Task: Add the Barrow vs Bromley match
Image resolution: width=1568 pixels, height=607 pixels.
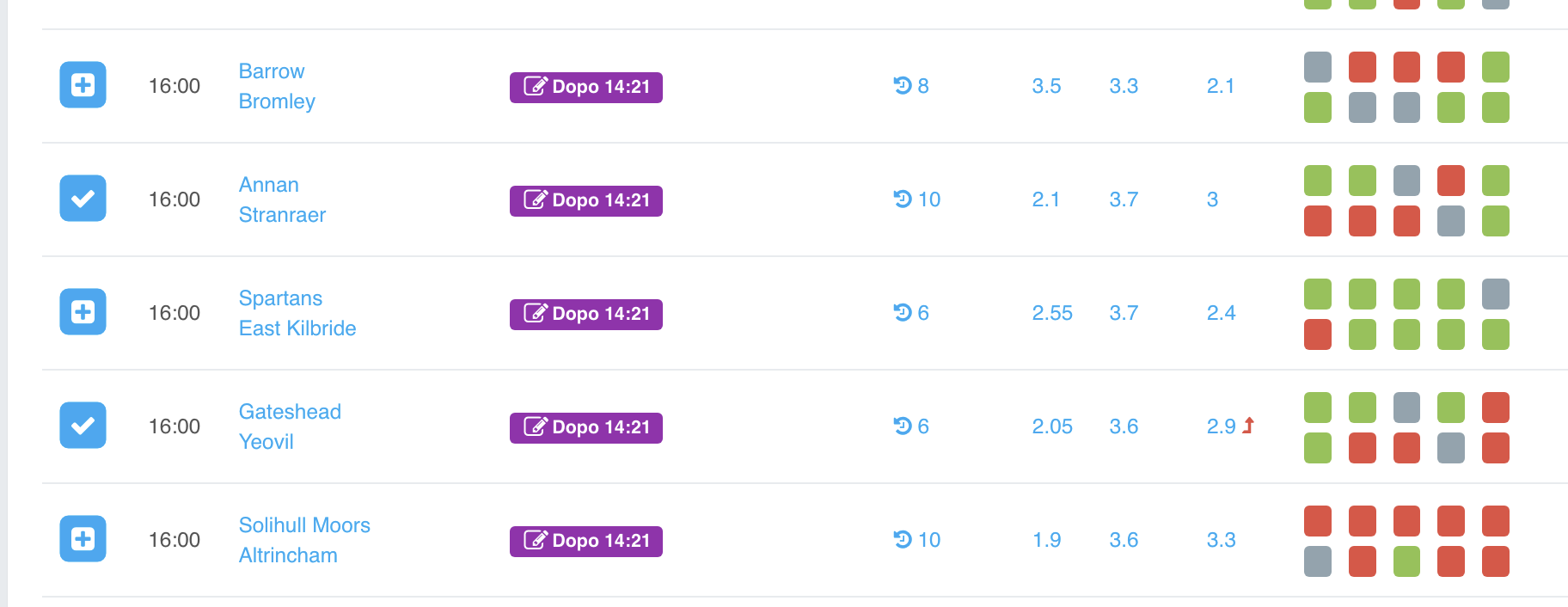Action: (x=83, y=85)
